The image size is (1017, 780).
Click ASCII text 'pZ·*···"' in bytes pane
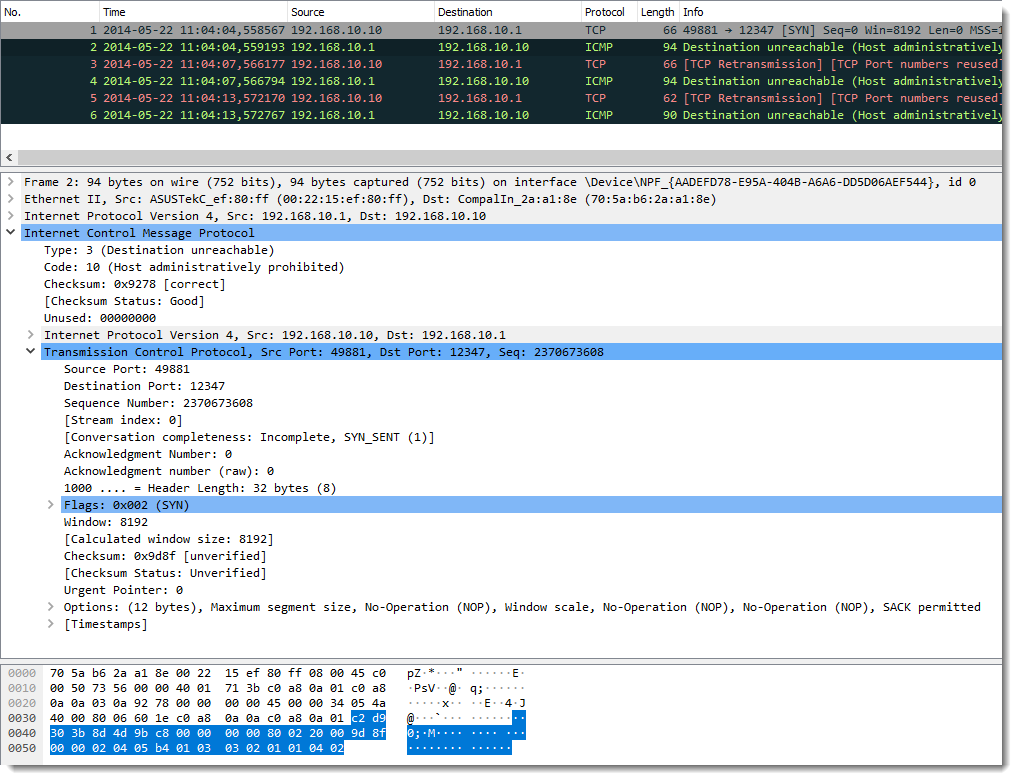(435, 673)
